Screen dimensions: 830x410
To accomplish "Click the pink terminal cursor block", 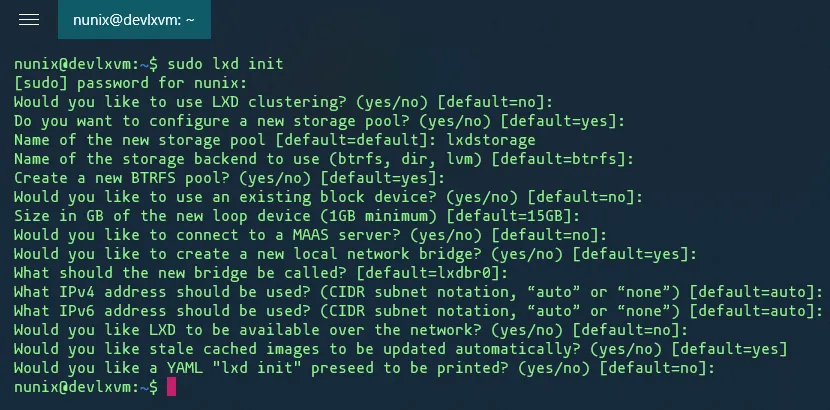I will pyautogui.click(x=172, y=387).
